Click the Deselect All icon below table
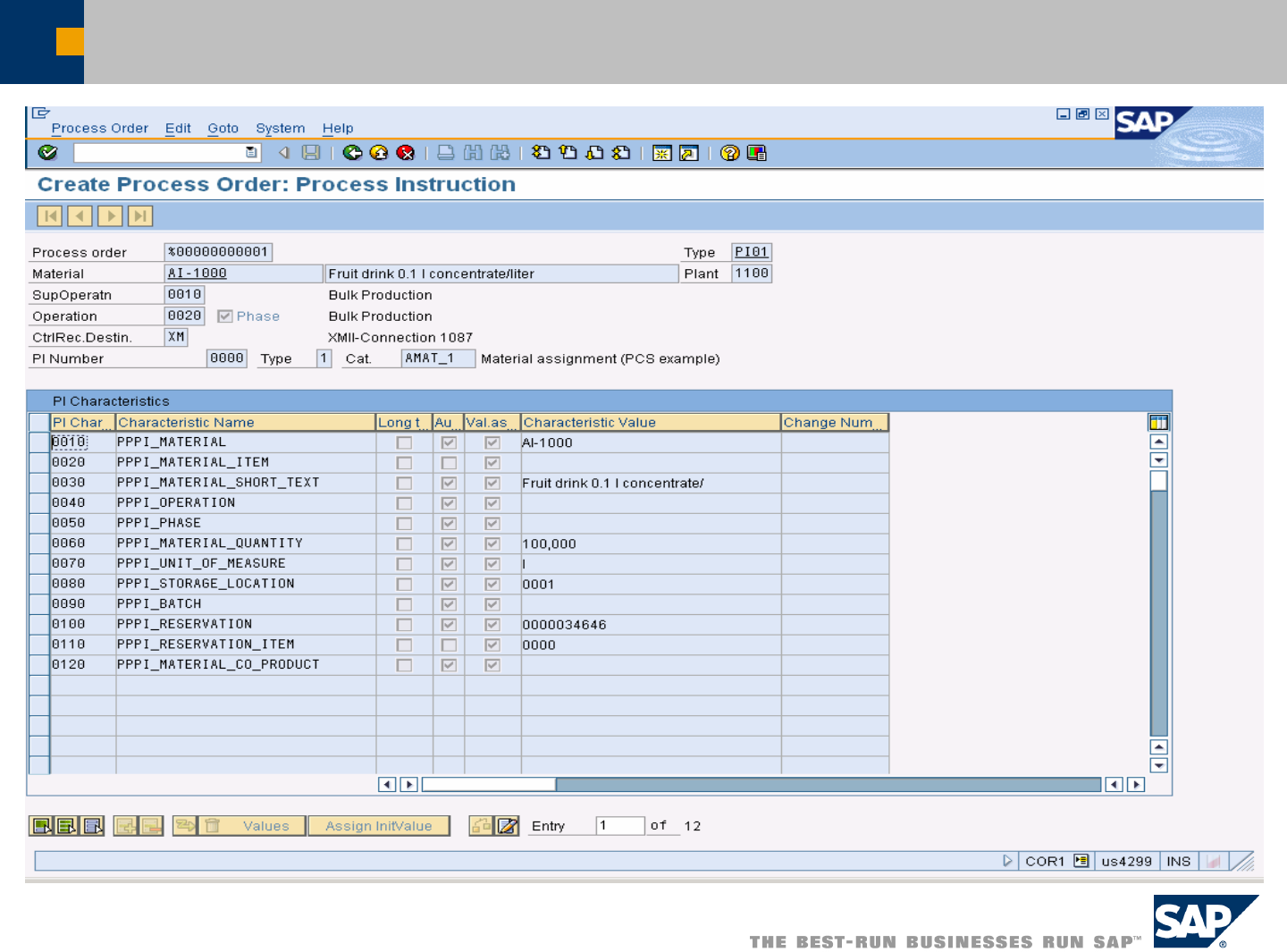 pyautogui.click(x=93, y=826)
